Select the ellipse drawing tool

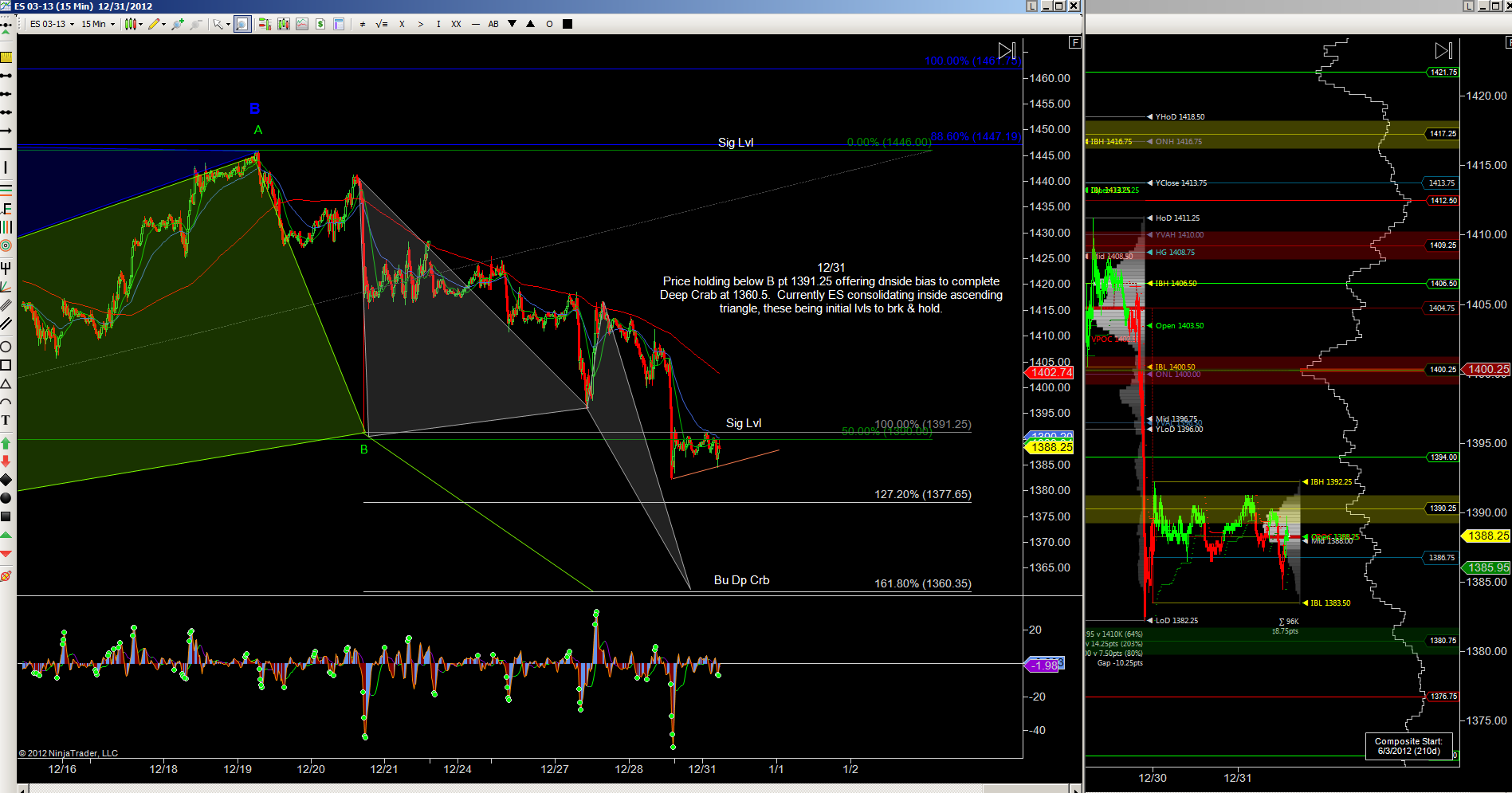coord(6,347)
